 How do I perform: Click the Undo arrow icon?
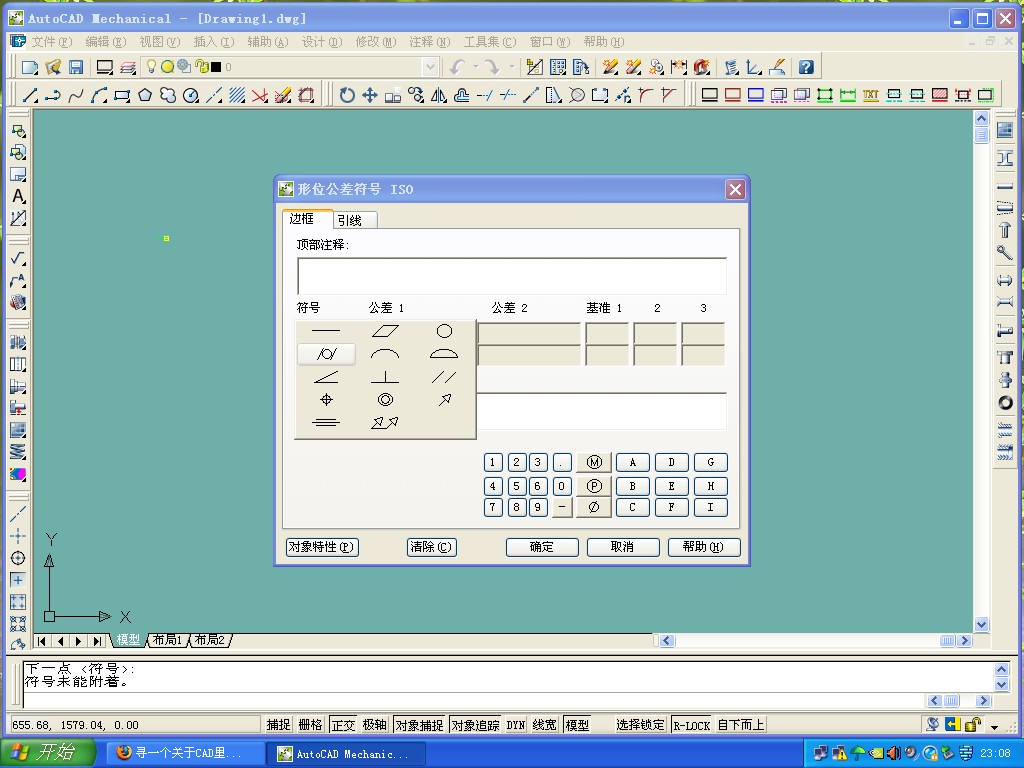tap(457, 67)
